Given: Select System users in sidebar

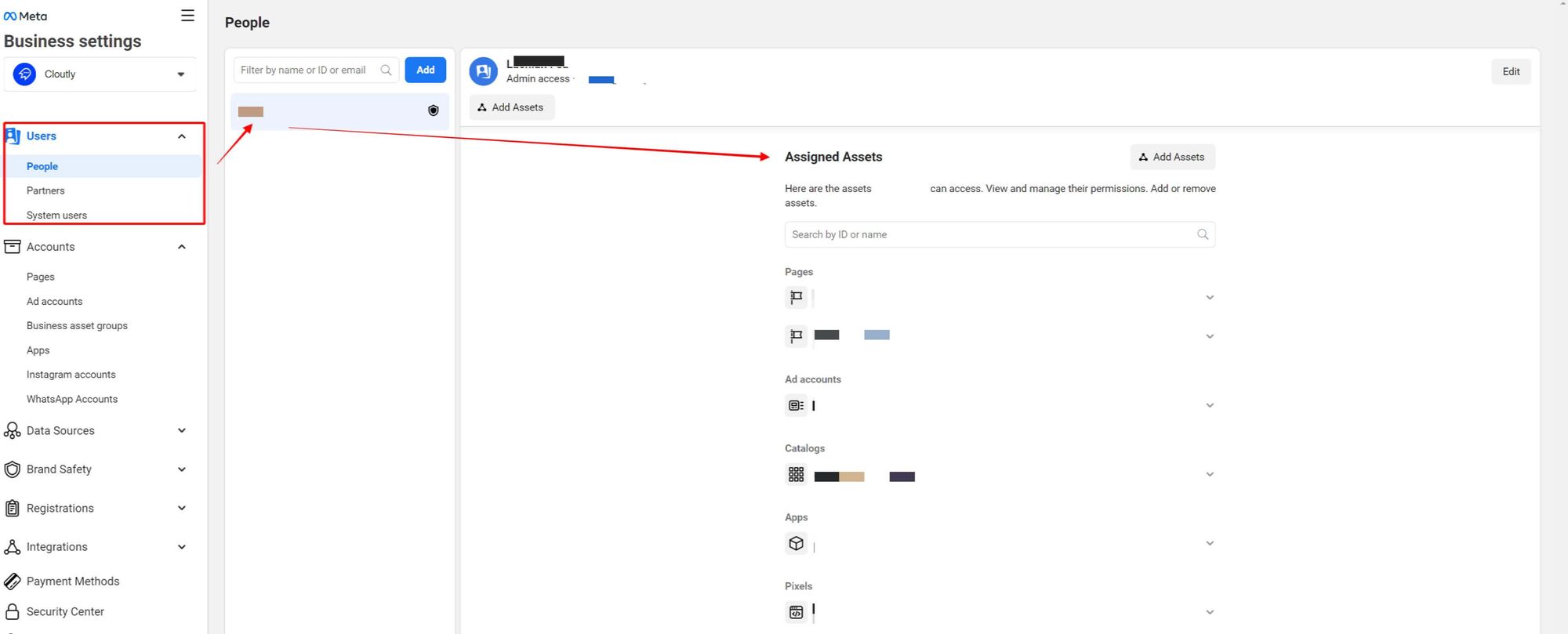Looking at the screenshot, I should 56,215.
